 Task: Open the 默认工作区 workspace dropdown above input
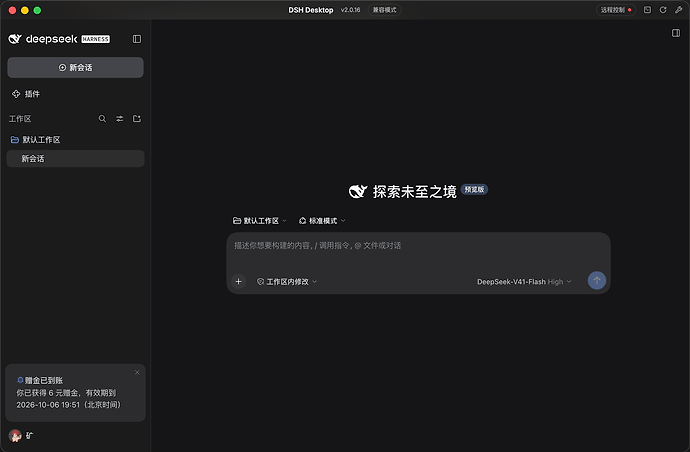click(260, 220)
